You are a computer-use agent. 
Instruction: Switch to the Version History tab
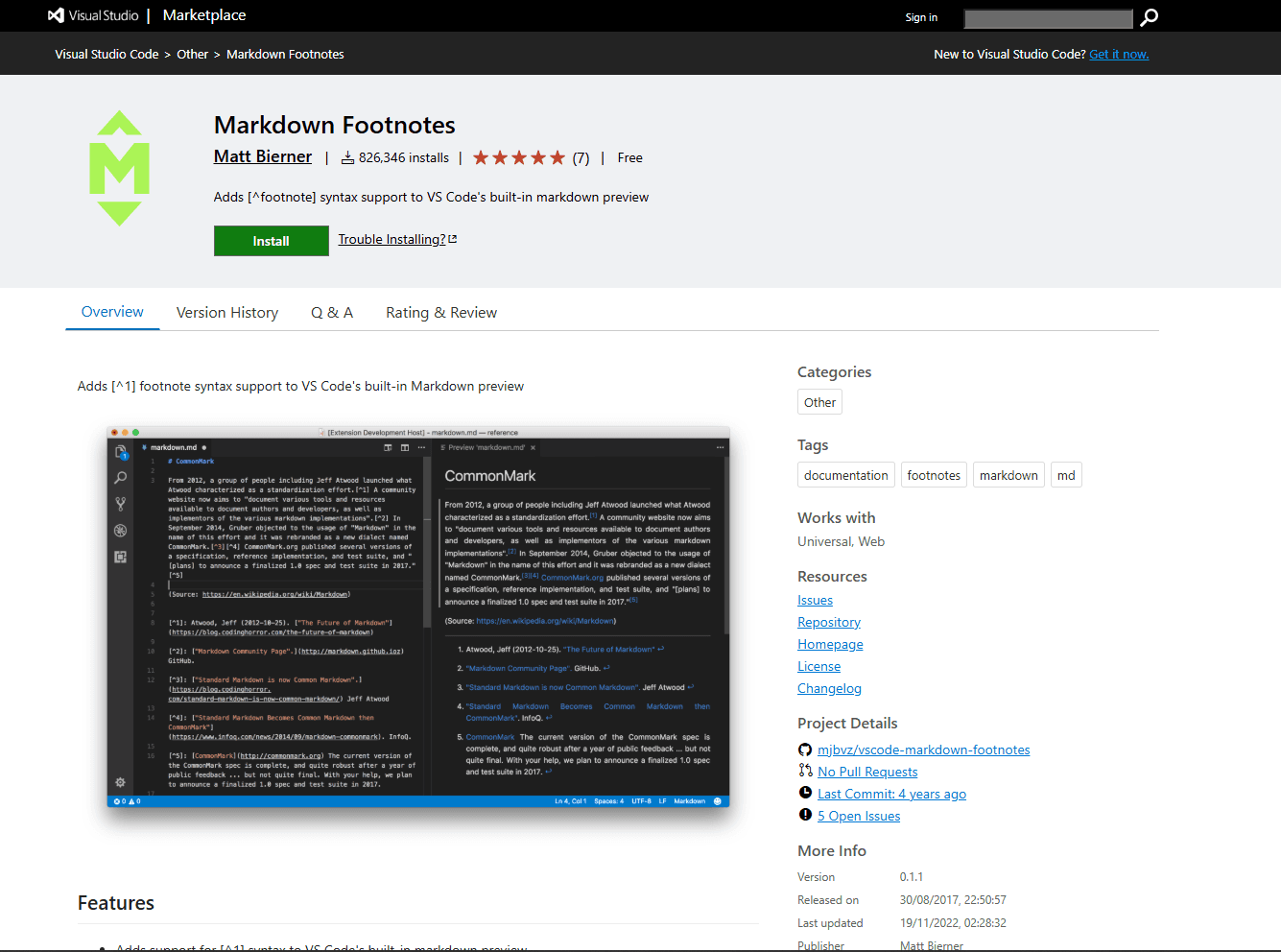coord(227,313)
